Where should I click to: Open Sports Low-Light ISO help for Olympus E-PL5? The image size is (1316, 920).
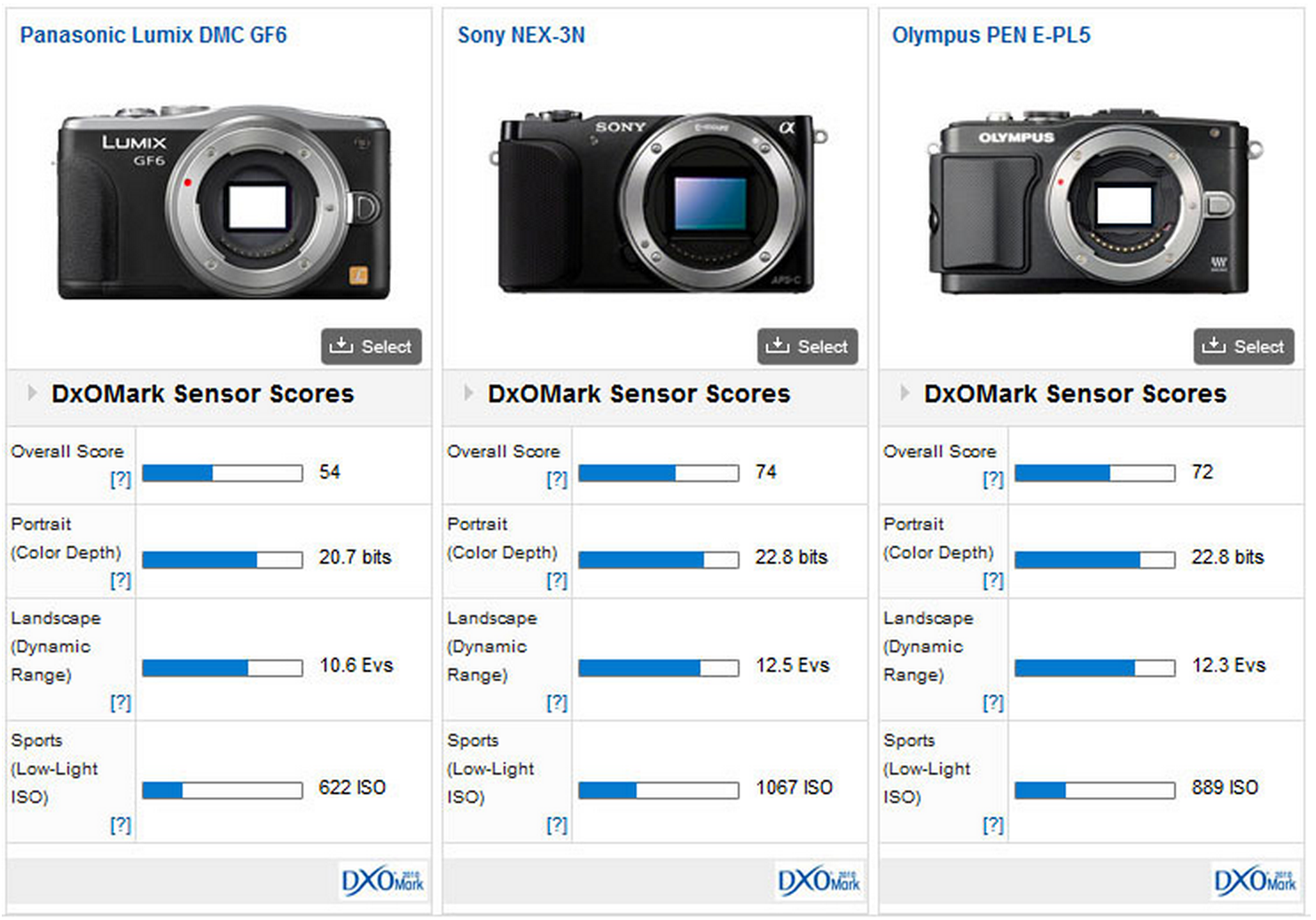click(993, 825)
